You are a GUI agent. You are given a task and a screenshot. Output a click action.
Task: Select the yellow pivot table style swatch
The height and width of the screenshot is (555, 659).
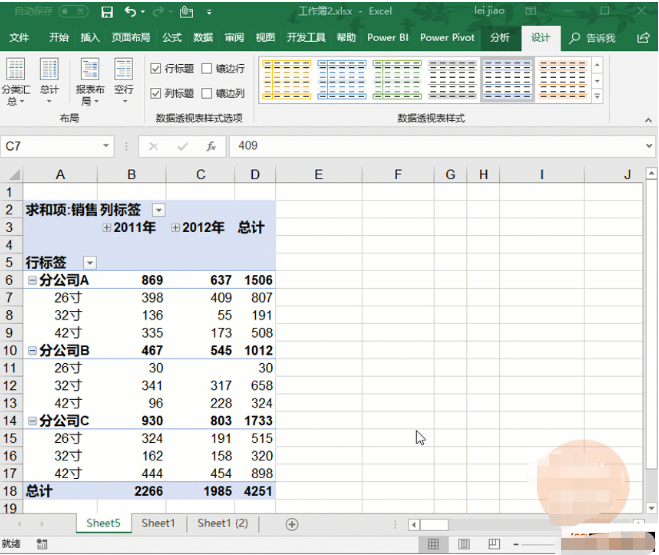pos(286,80)
